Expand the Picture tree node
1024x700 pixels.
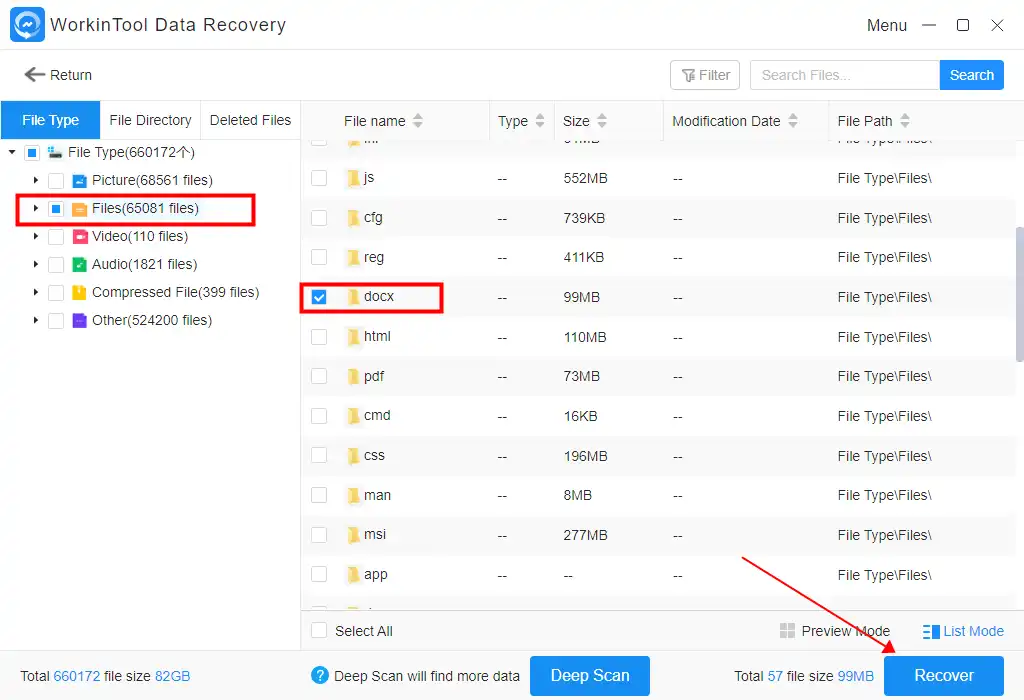click(36, 180)
